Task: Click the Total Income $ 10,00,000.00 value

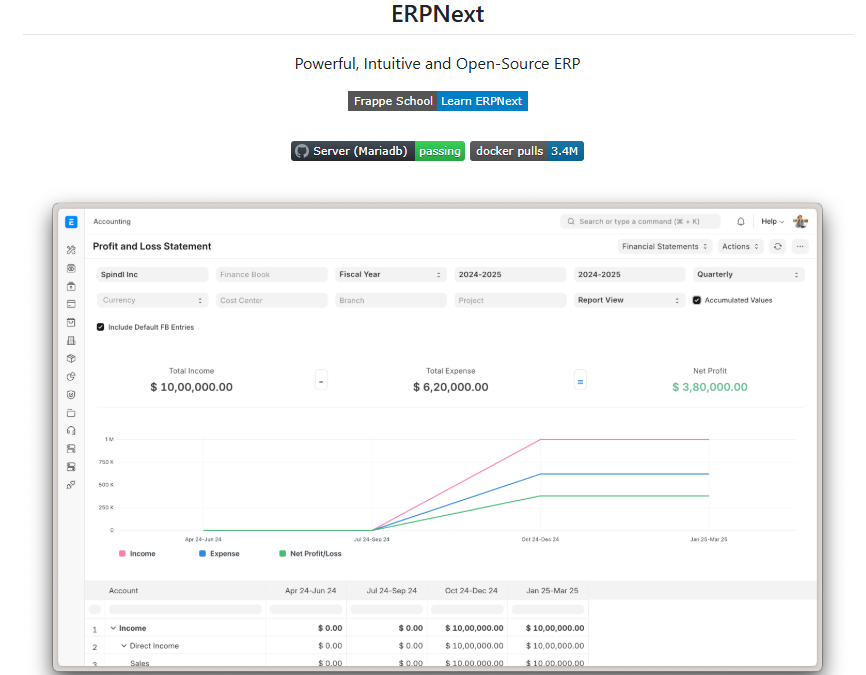Action: tap(191, 387)
